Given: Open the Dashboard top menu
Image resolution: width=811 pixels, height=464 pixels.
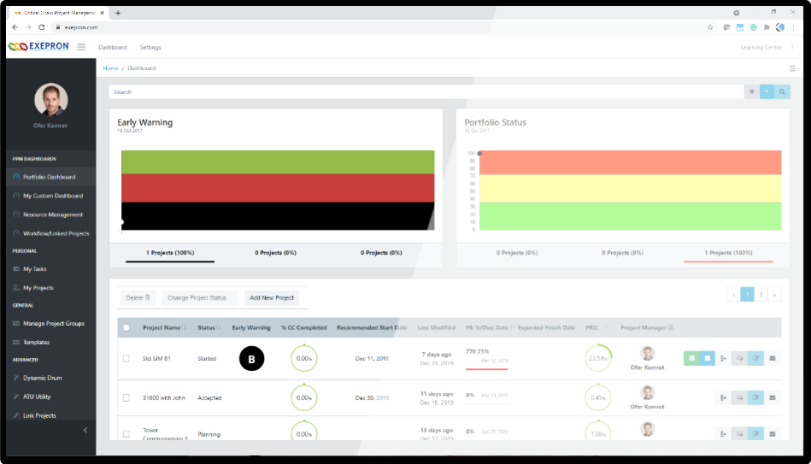Looking at the screenshot, I should [x=113, y=47].
